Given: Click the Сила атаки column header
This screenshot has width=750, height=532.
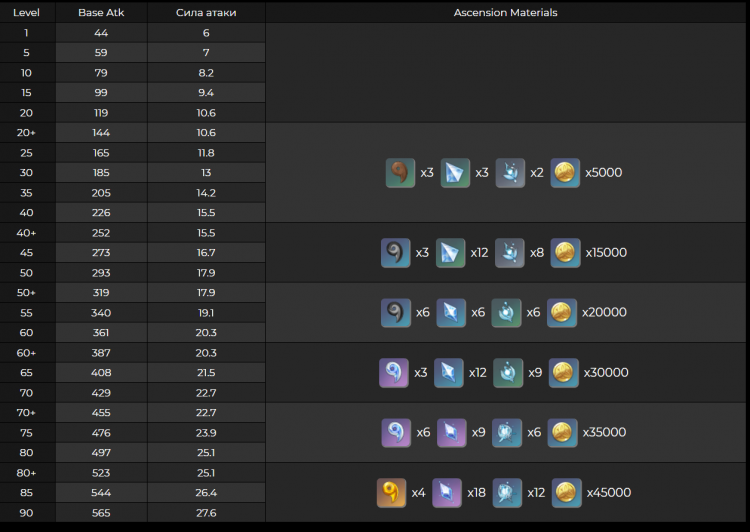Looking at the screenshot, I should click(x=206, y=13).
